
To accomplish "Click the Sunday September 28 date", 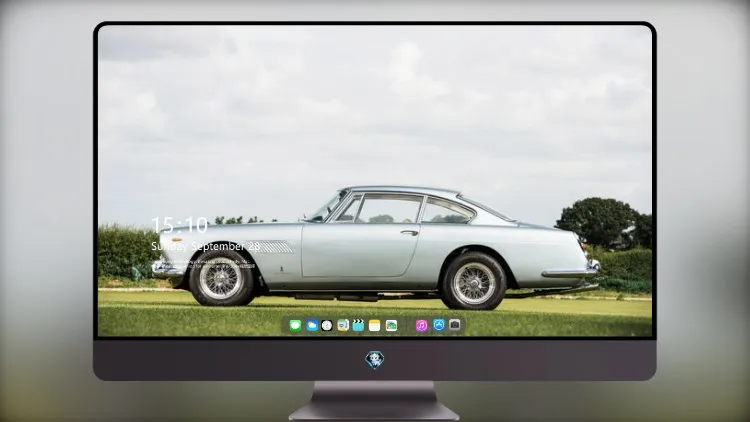I will tap(205, 246).
